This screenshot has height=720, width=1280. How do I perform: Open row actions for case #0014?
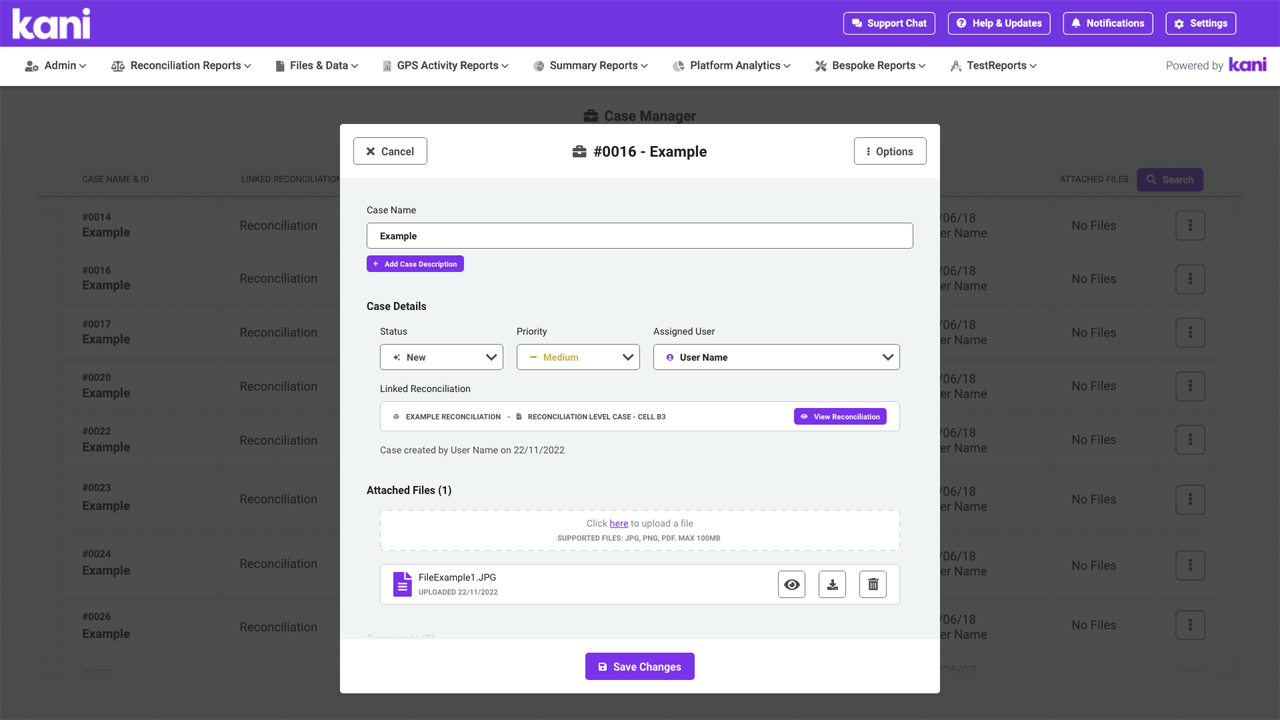(x=1189, y=225)
